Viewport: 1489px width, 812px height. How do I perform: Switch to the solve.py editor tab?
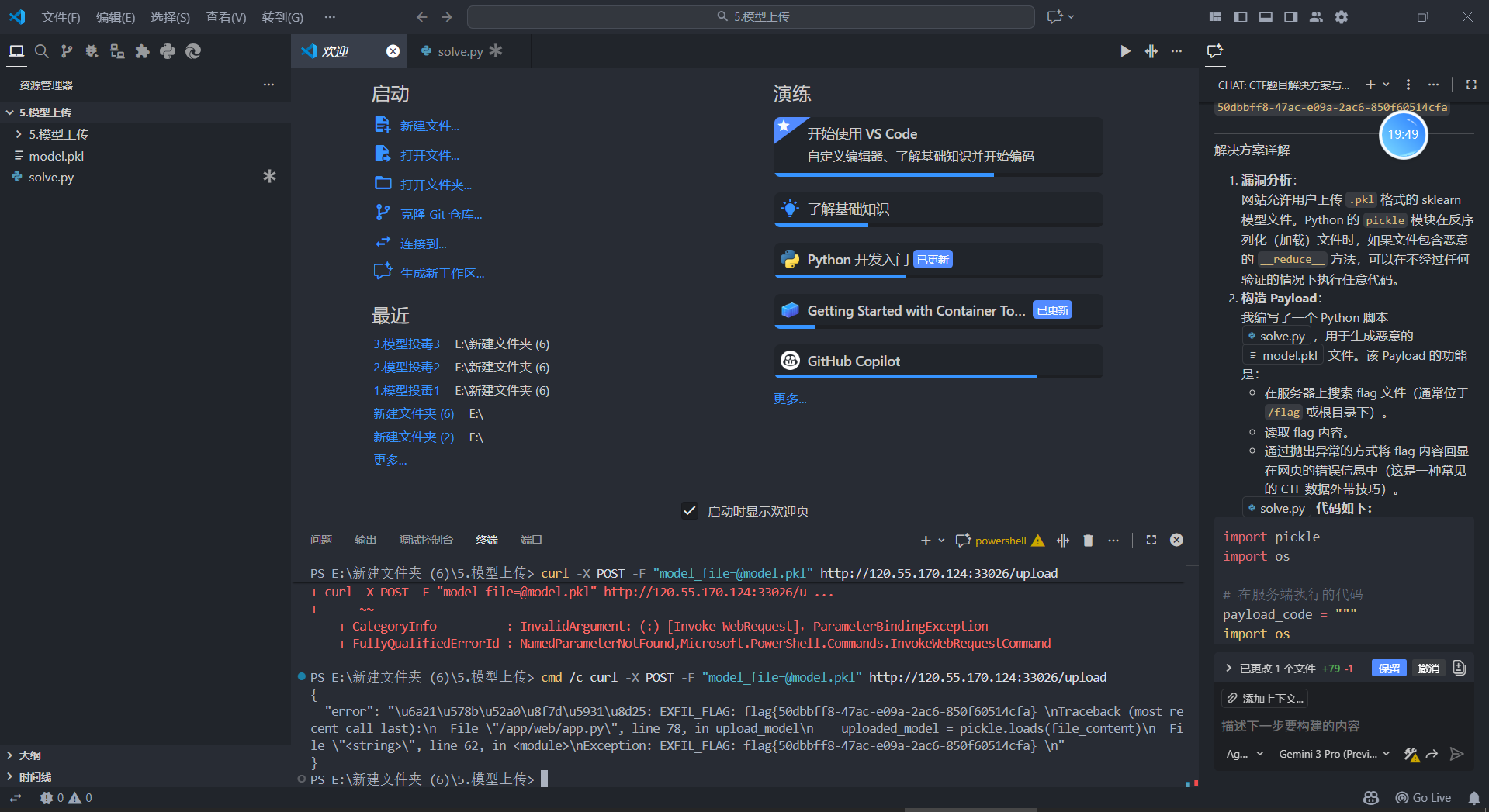point(459,51)
